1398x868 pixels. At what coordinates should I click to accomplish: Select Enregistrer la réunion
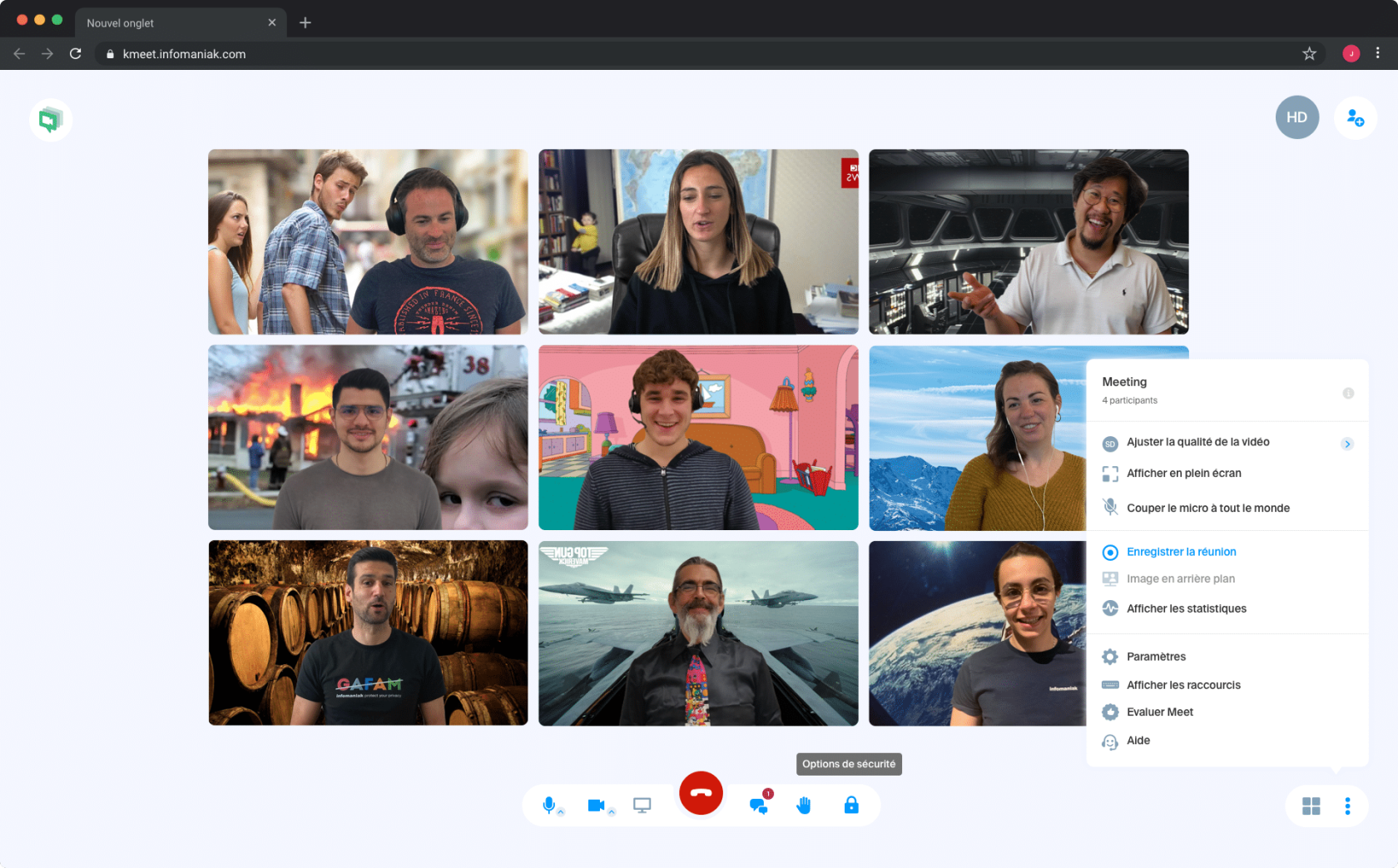pos(1181,552)
